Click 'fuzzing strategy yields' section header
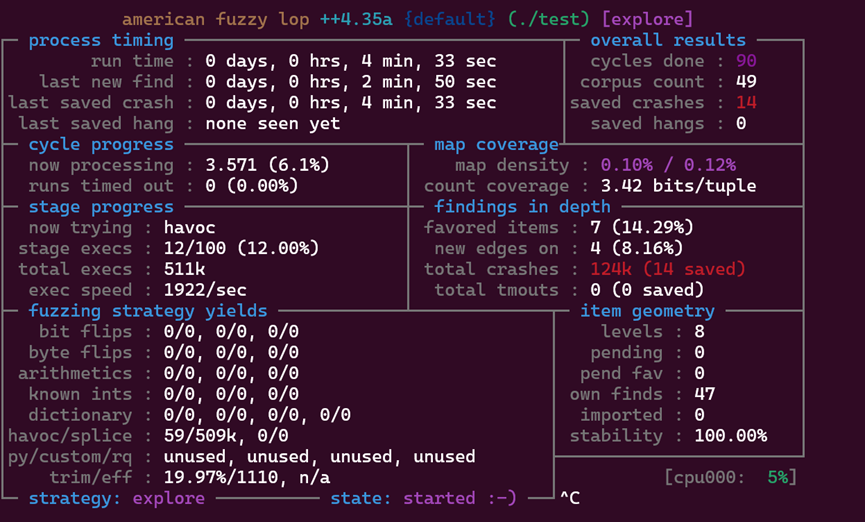The image size is (865, 522). 148,312
